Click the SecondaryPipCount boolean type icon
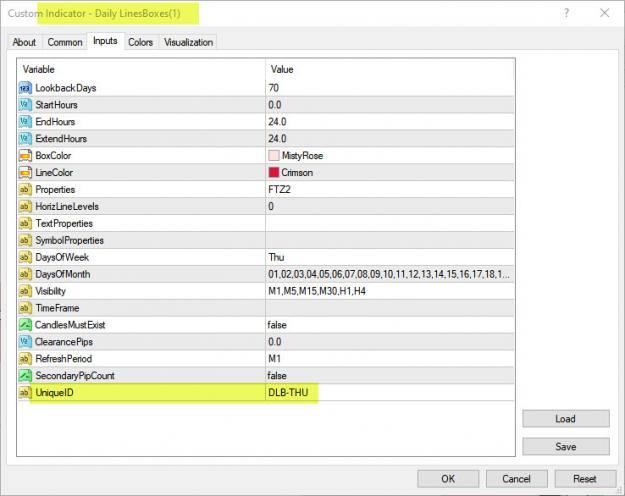Image resolution: width=625 pixels, height=496 pixels. click(x=25, y=376)
